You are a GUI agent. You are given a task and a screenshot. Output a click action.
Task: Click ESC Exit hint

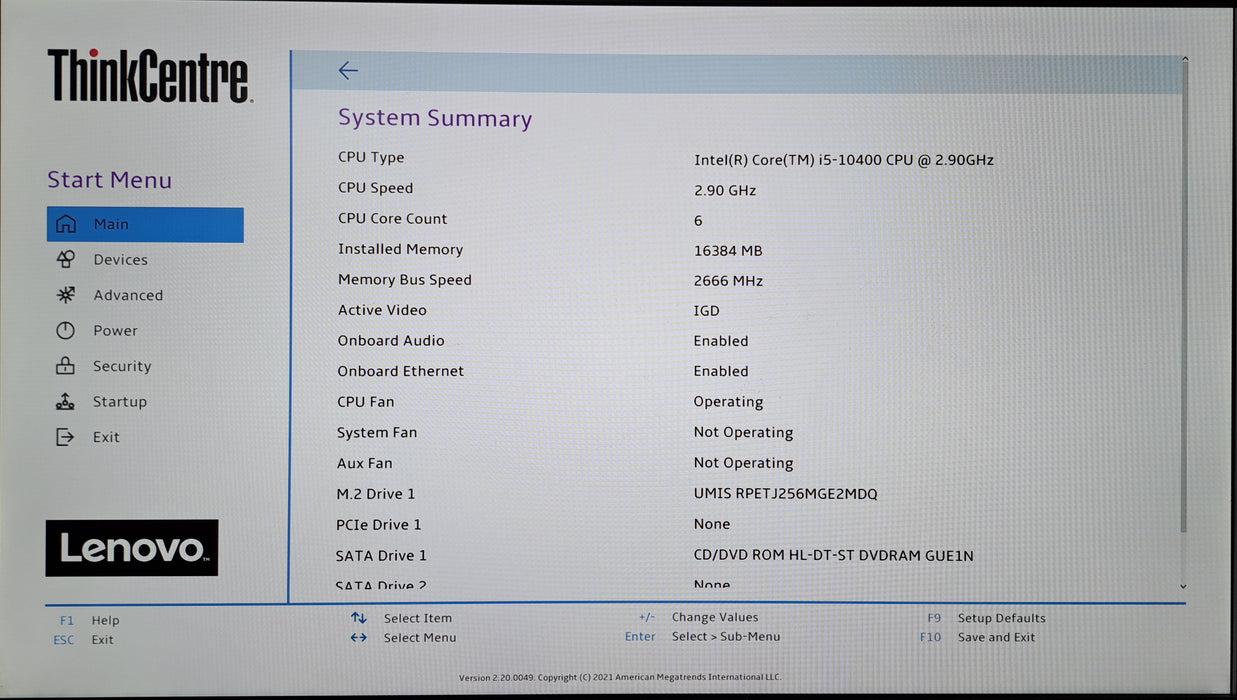(x=84, y=640)
